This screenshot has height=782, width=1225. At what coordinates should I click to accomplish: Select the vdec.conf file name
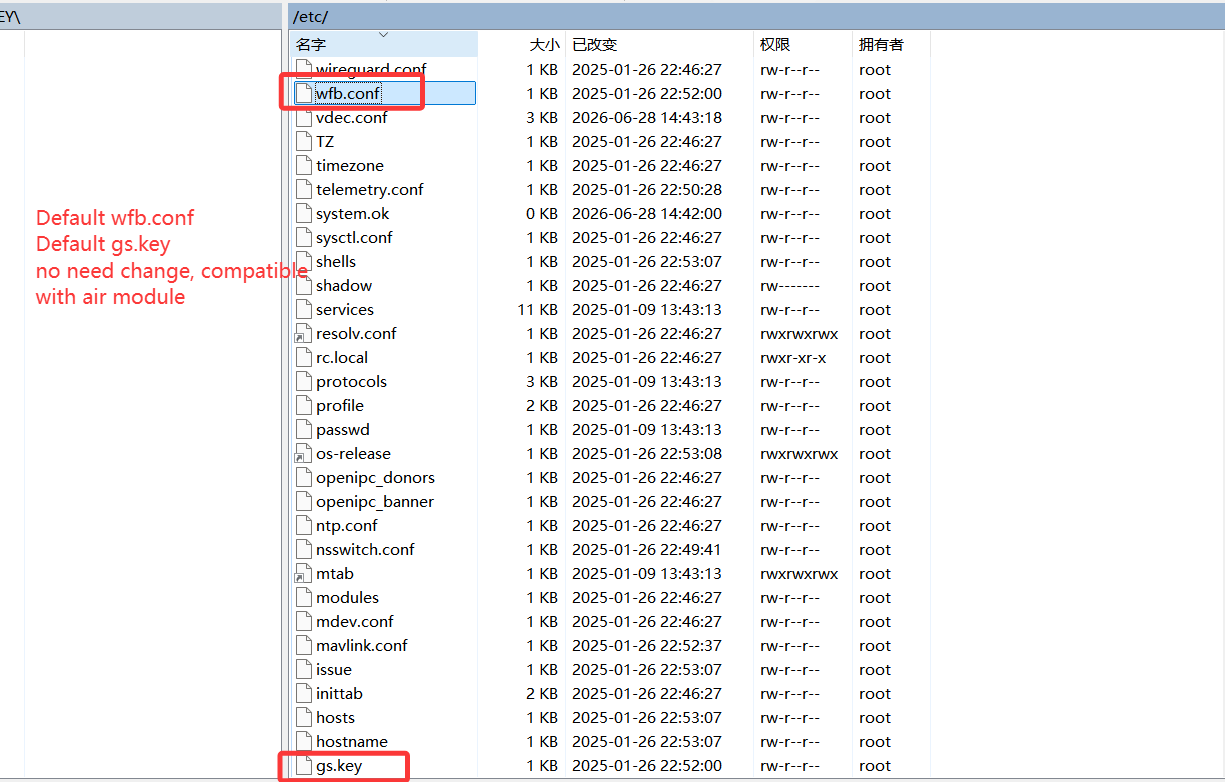tap(352, 117)
